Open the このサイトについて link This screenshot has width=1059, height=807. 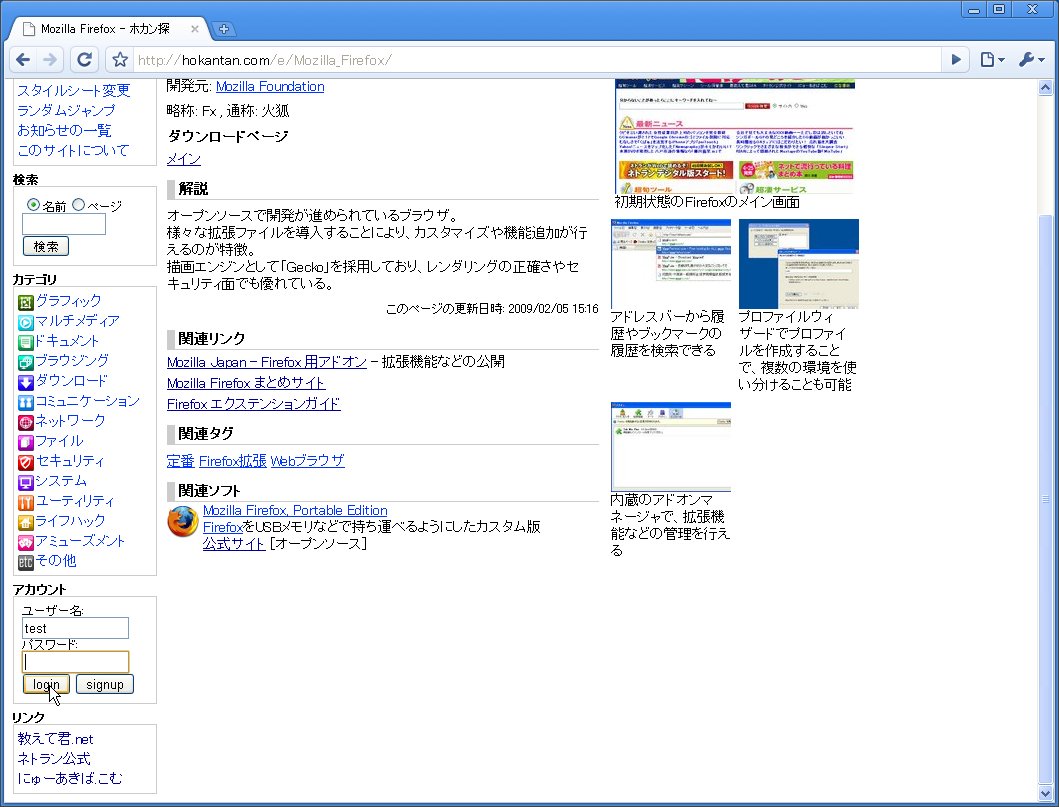pyautogui.click(x=73, y=150)
